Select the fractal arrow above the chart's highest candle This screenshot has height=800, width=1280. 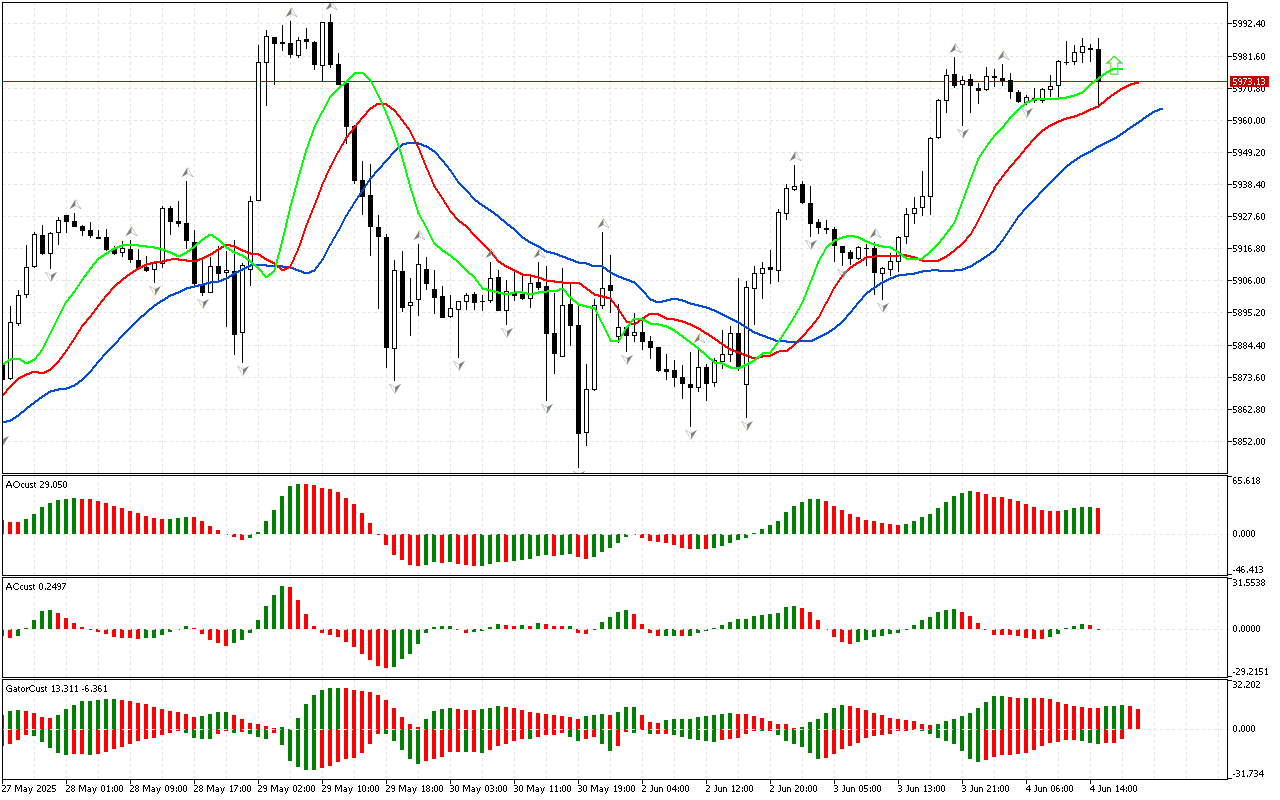coord(330,8)
